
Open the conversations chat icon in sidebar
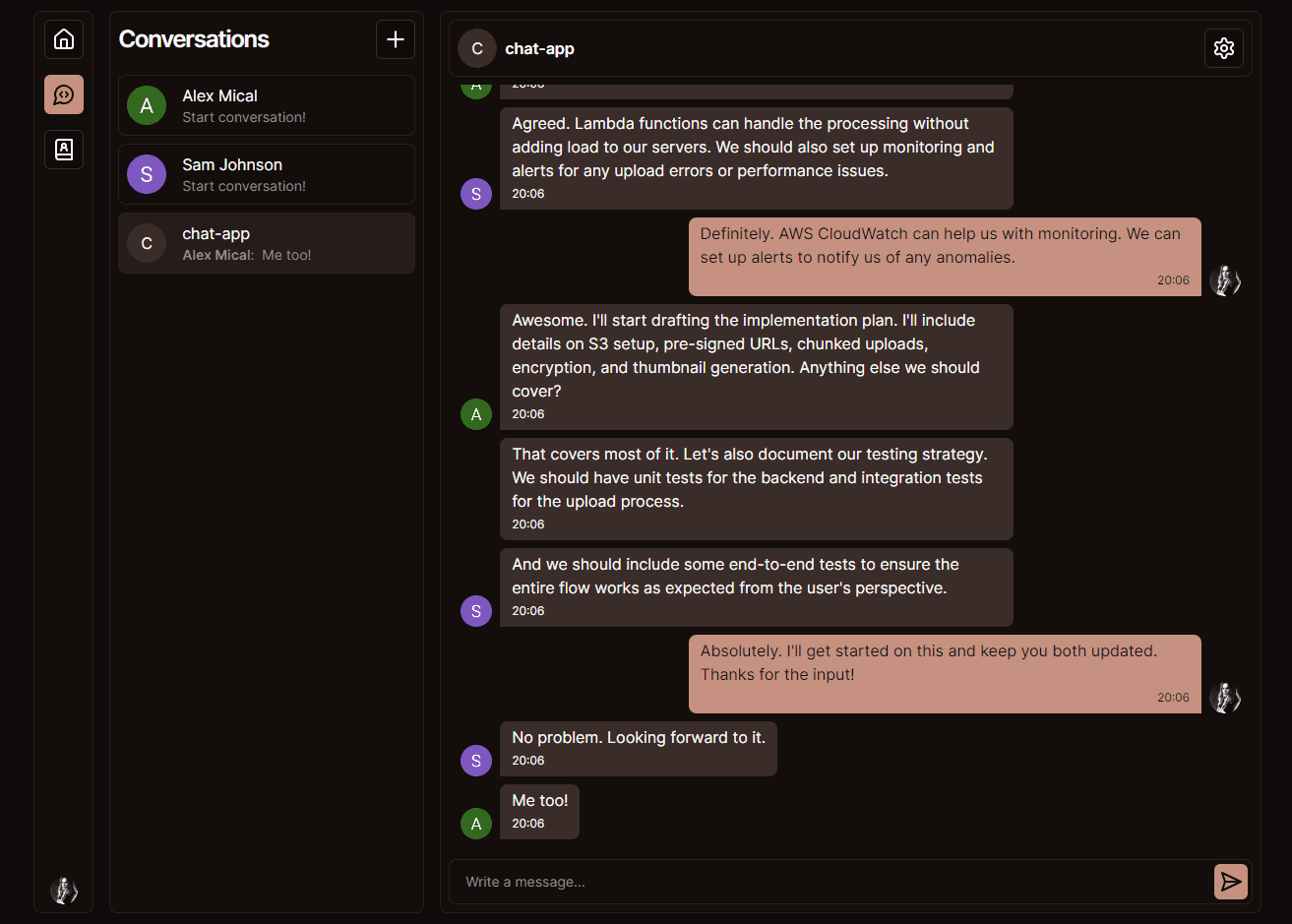(64, 94)
